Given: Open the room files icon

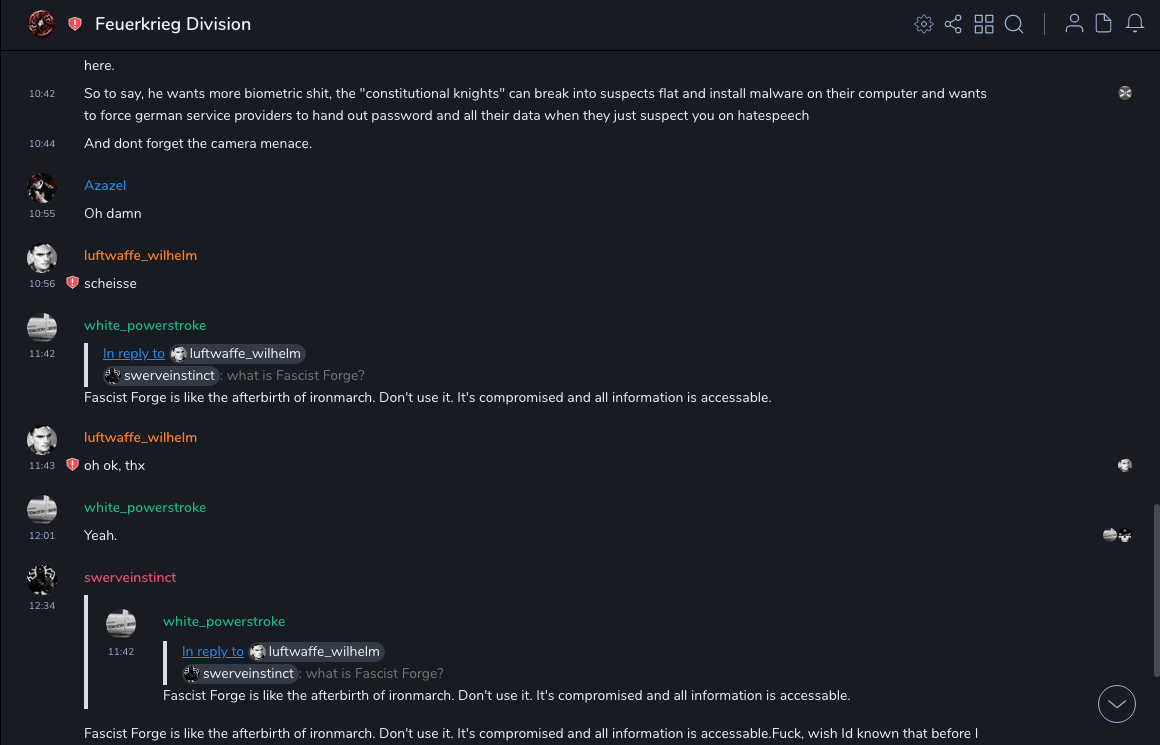Looking at the screenshot, I should click(x=1103, y=24).
